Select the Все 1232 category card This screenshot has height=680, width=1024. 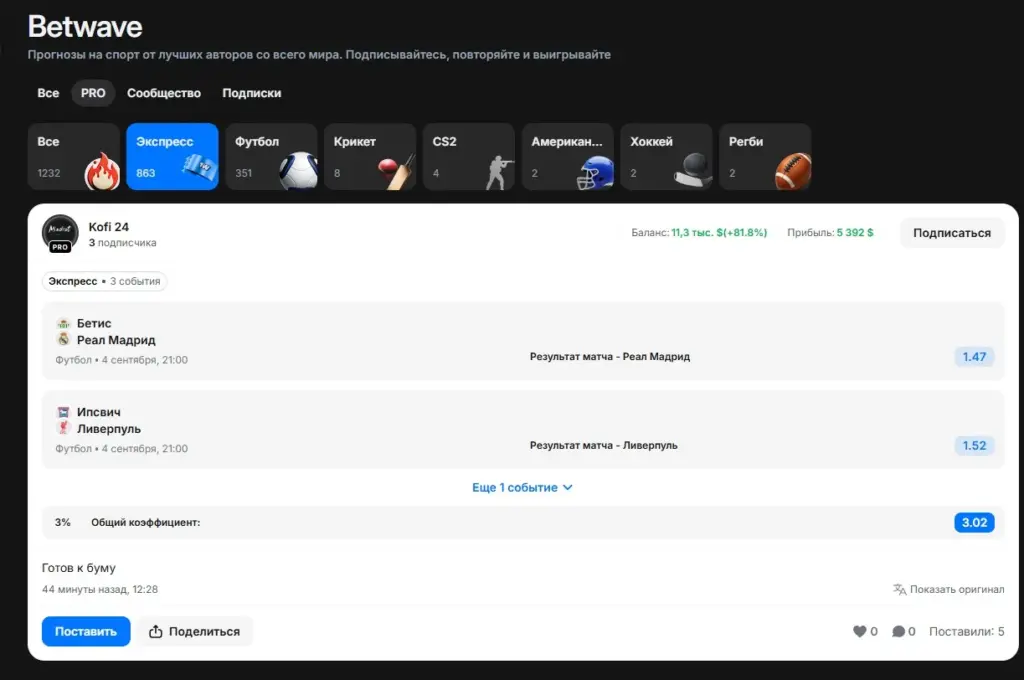[x=74, y=157]
